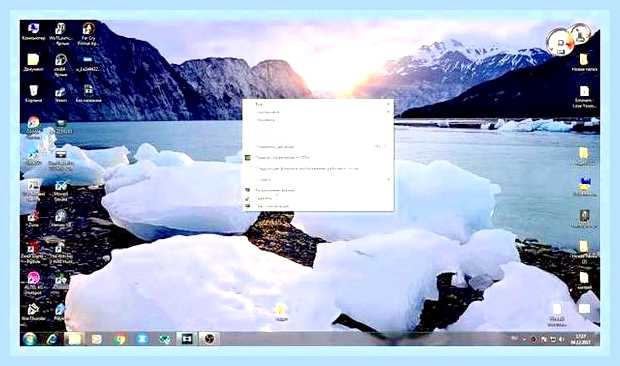Launch Internet Explorer from the taskbar
This screenshot has width=620, height=366.
tap(52, 339)
